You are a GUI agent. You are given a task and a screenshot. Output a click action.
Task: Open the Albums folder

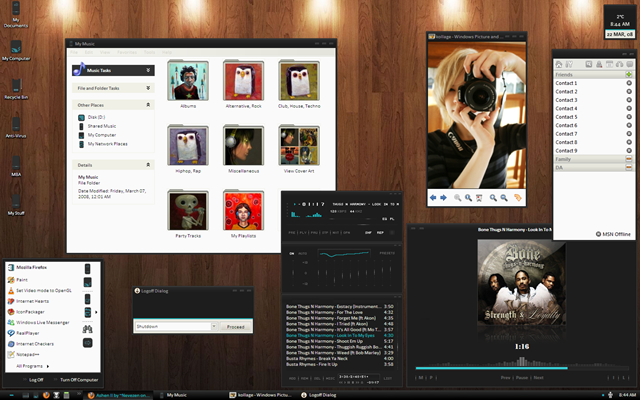tap(188, 80)
